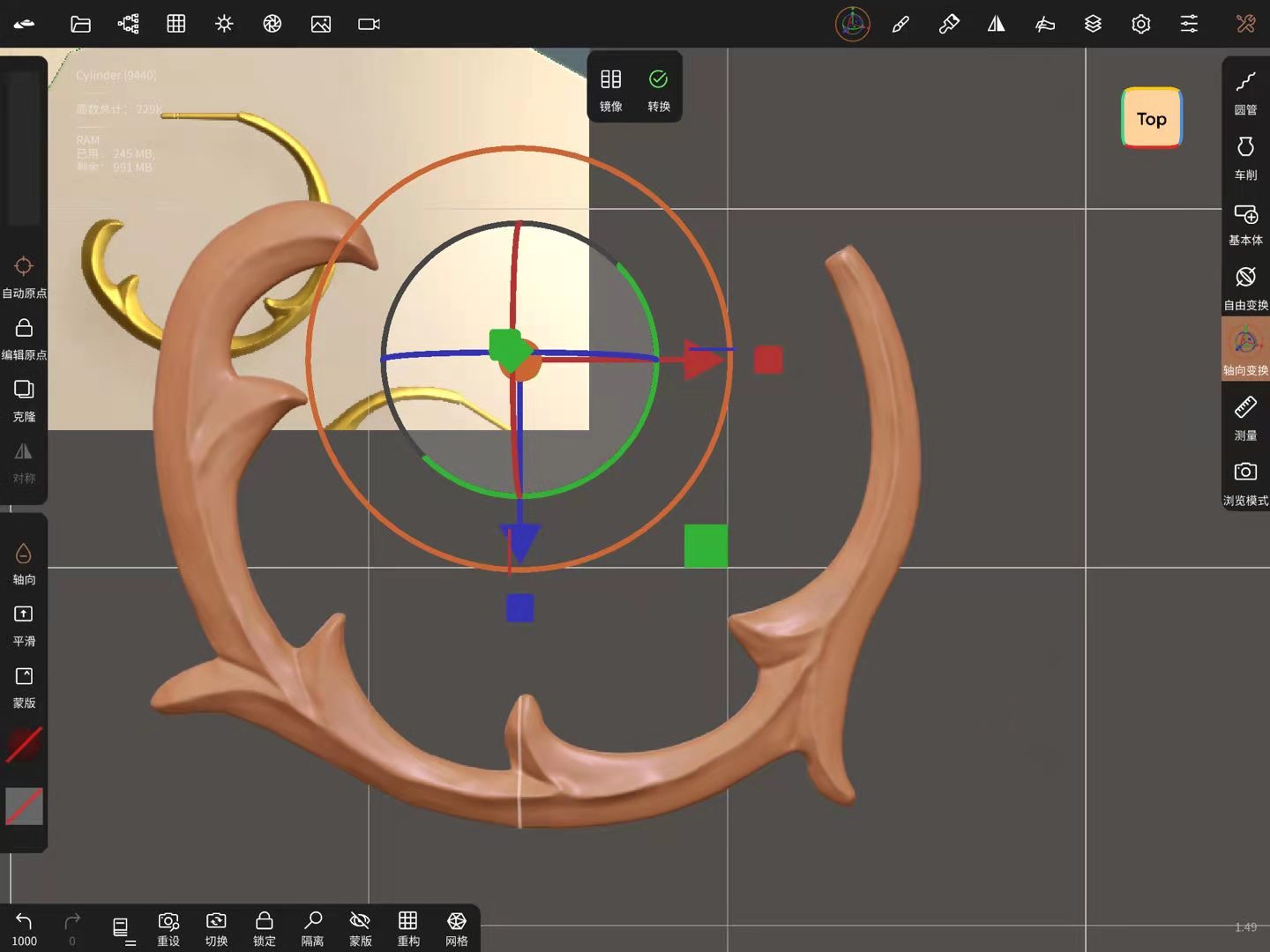Viewport: 1270px width, 952px height.
Task: Toggle 对称 symmetry option
Action: 24,463
